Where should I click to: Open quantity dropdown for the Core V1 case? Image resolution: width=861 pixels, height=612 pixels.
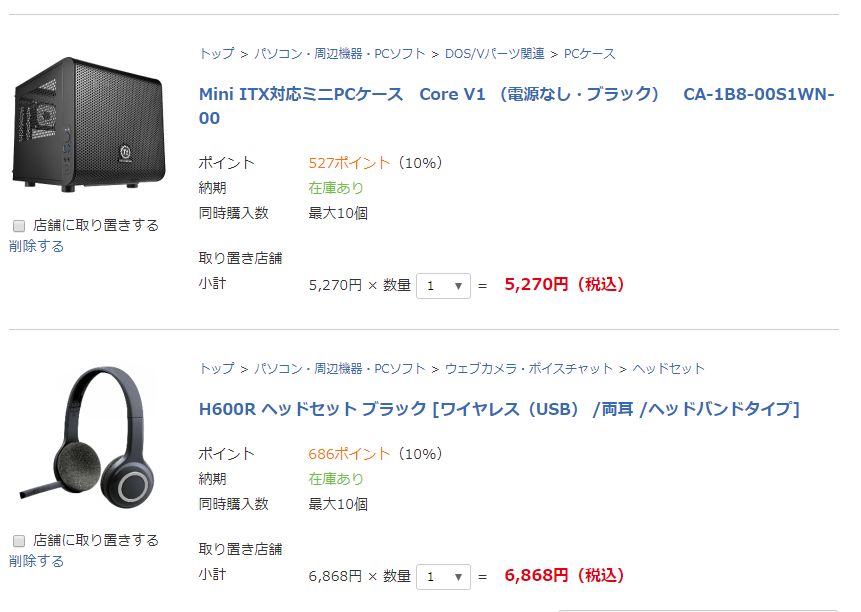coord(443,286)
